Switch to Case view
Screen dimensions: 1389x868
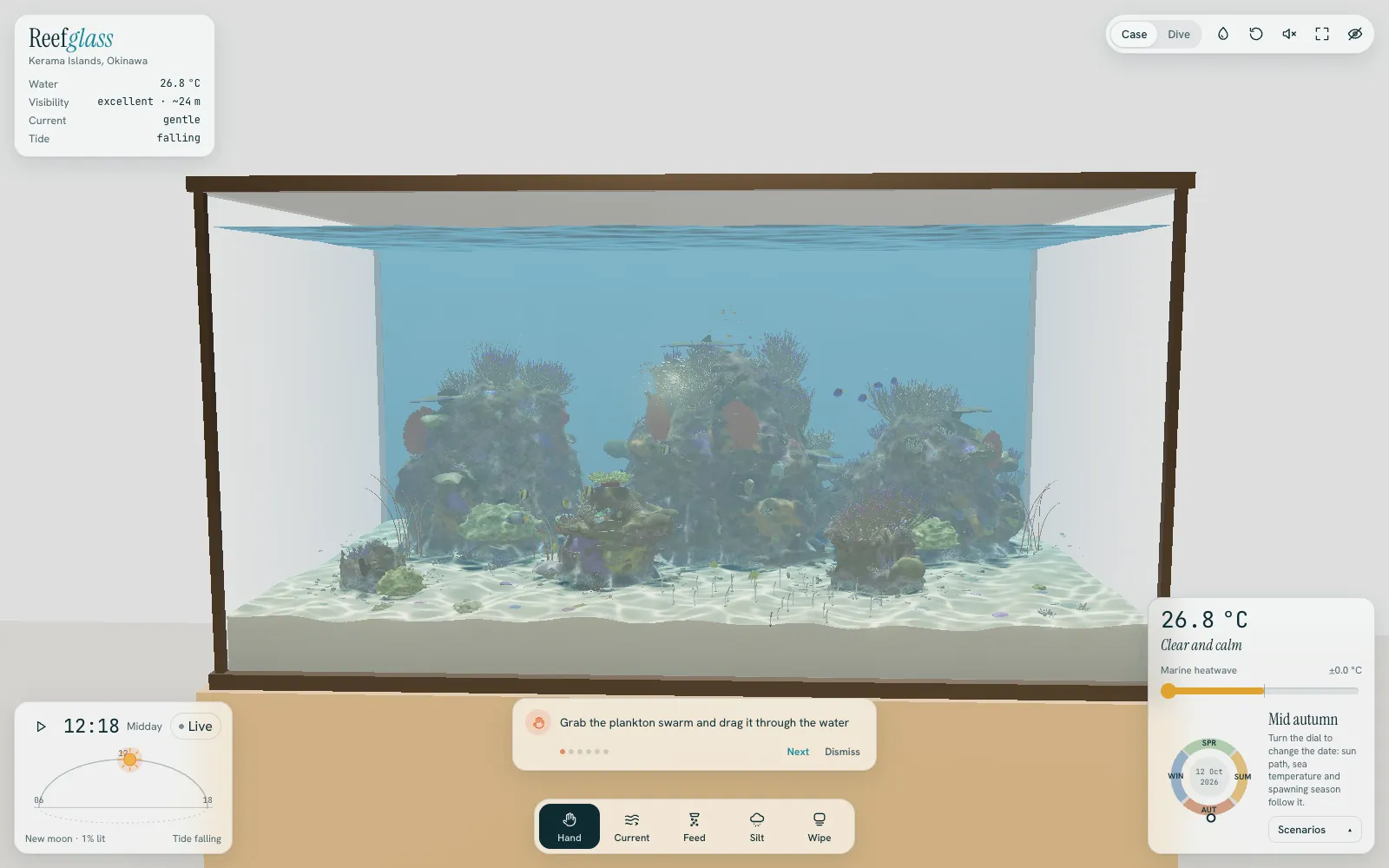(x=1134, y=35)
